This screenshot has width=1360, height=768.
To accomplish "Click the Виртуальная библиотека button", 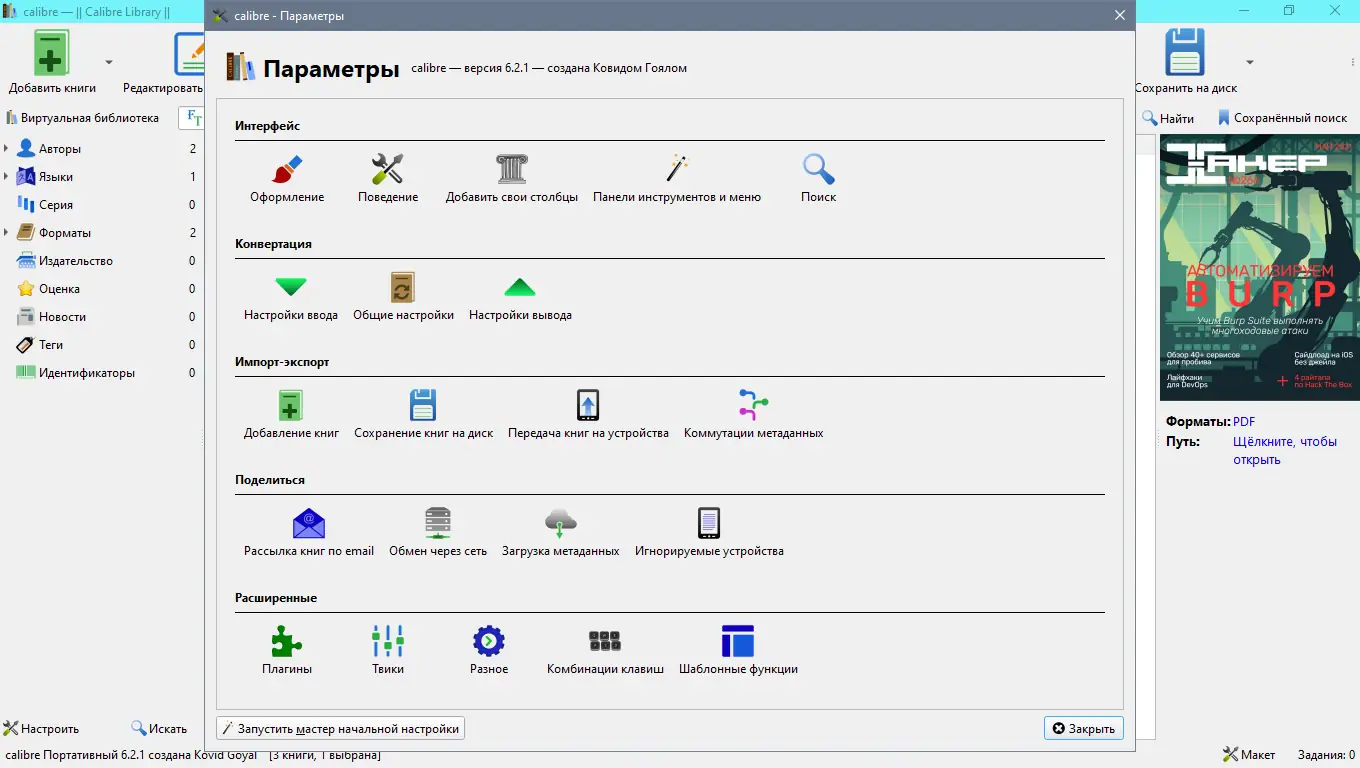I will coord(82,118).
